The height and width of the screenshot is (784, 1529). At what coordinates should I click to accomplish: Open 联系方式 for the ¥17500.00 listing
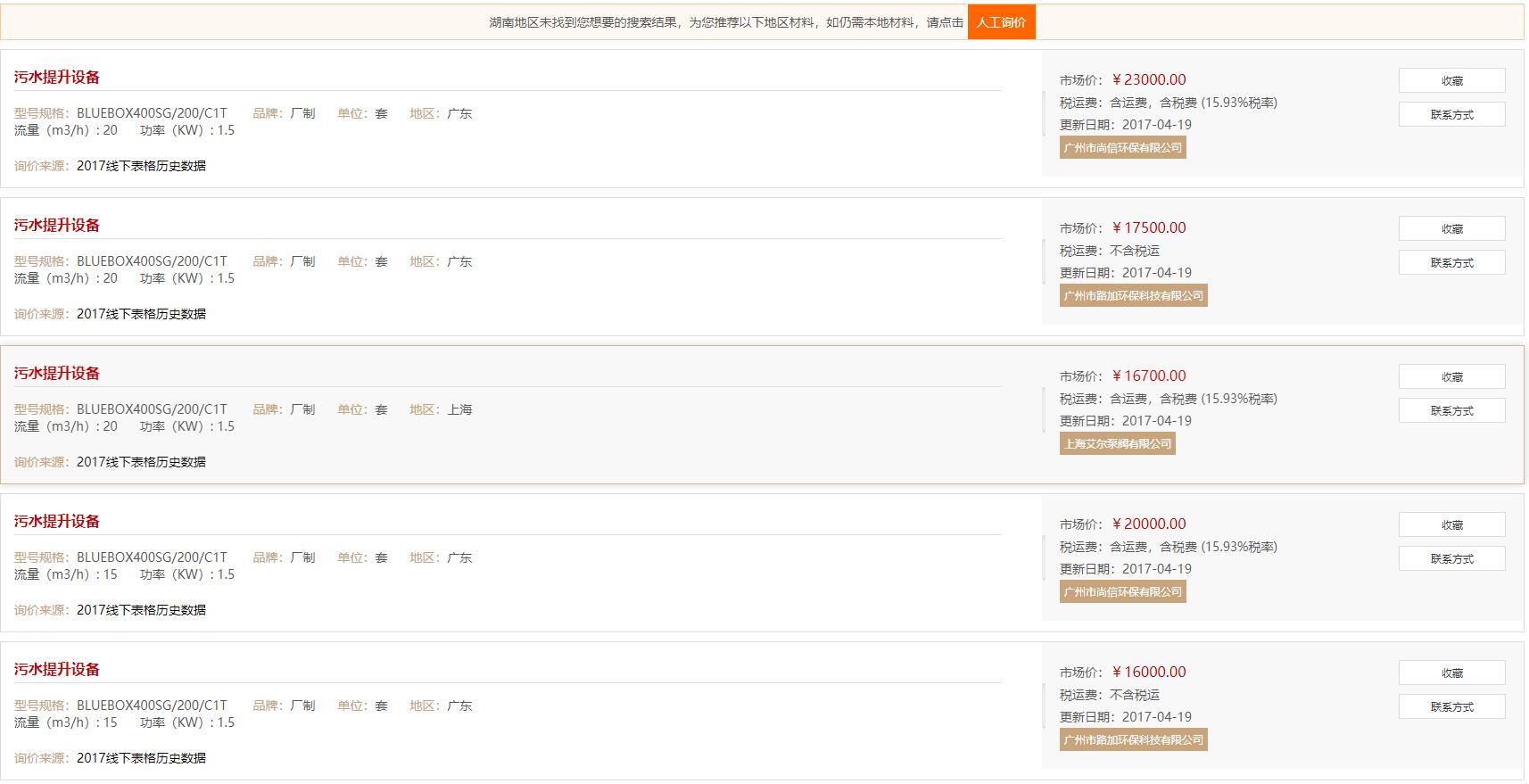pos(1451,262)
